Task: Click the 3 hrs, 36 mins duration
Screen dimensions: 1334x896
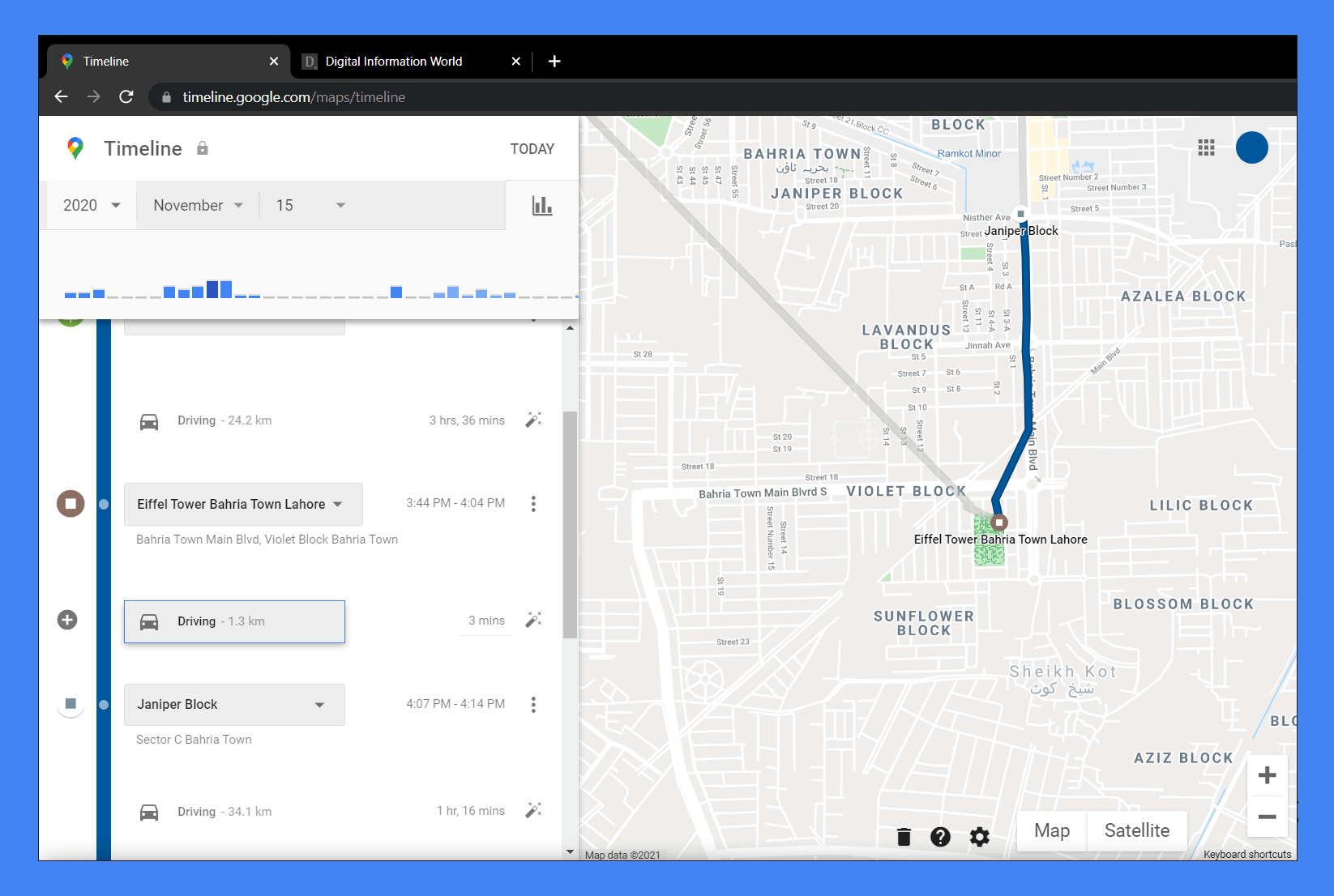Action: pyautogui.click(x=467, y=420)
